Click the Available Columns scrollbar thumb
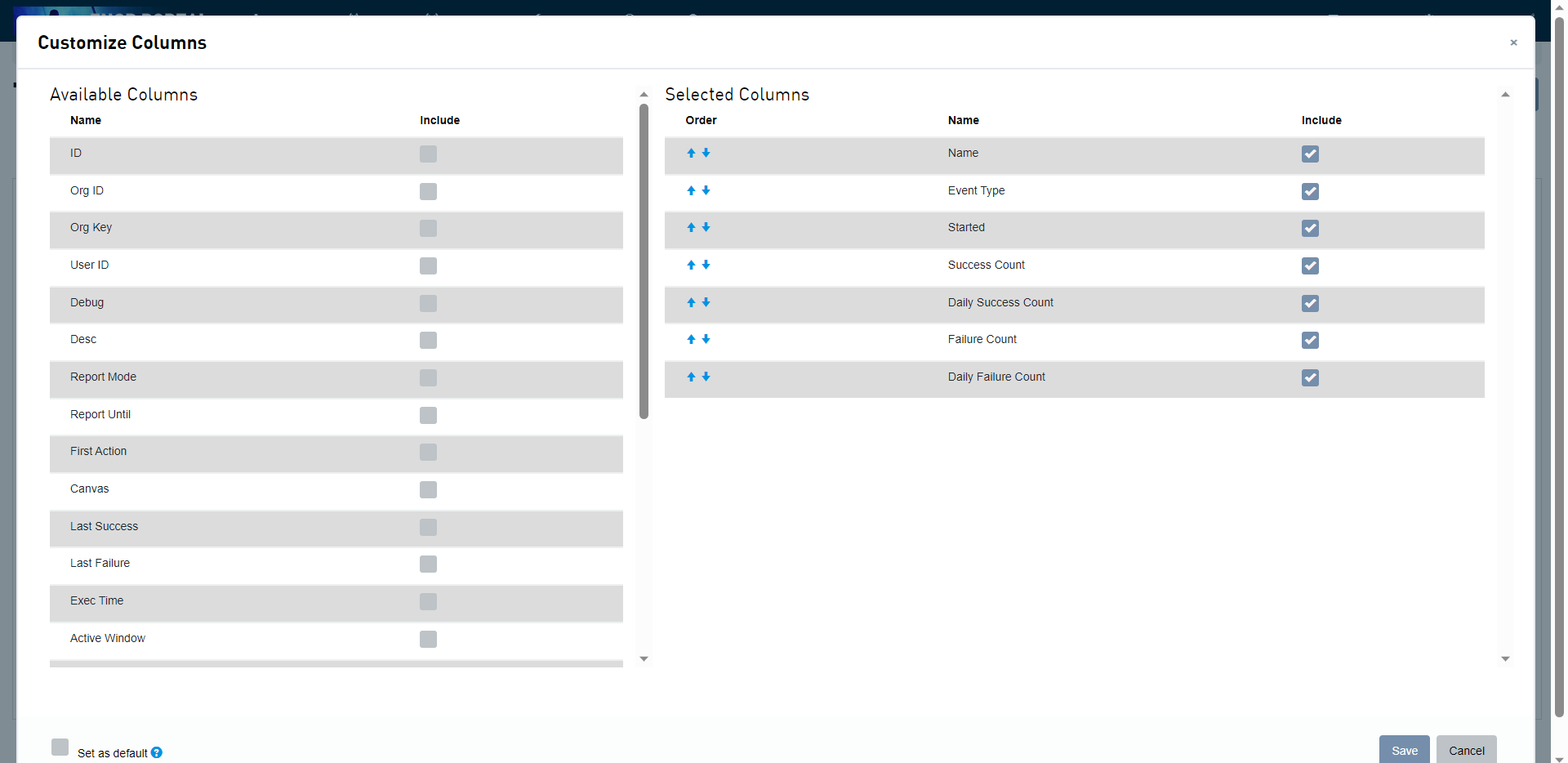The image size is (1568, 763). coord(644,261)
